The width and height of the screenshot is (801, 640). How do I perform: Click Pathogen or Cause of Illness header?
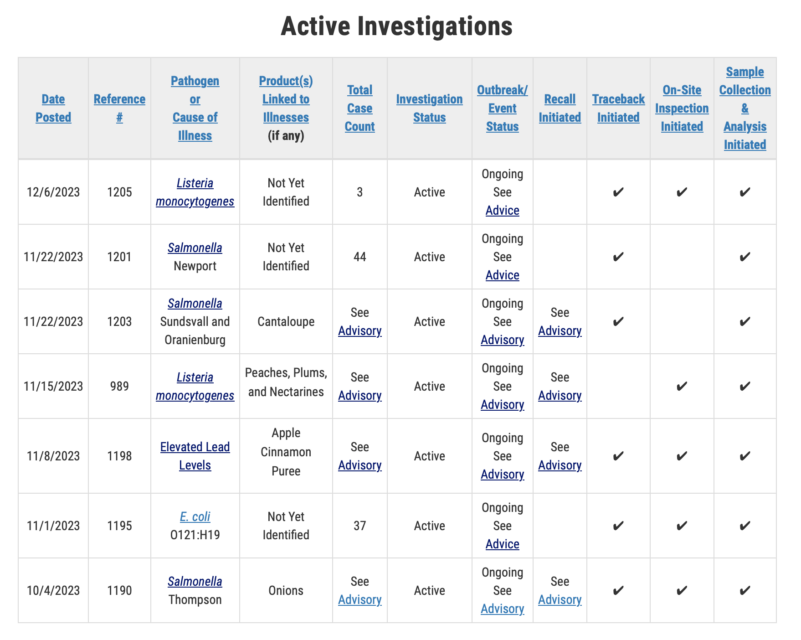(195, 108)
